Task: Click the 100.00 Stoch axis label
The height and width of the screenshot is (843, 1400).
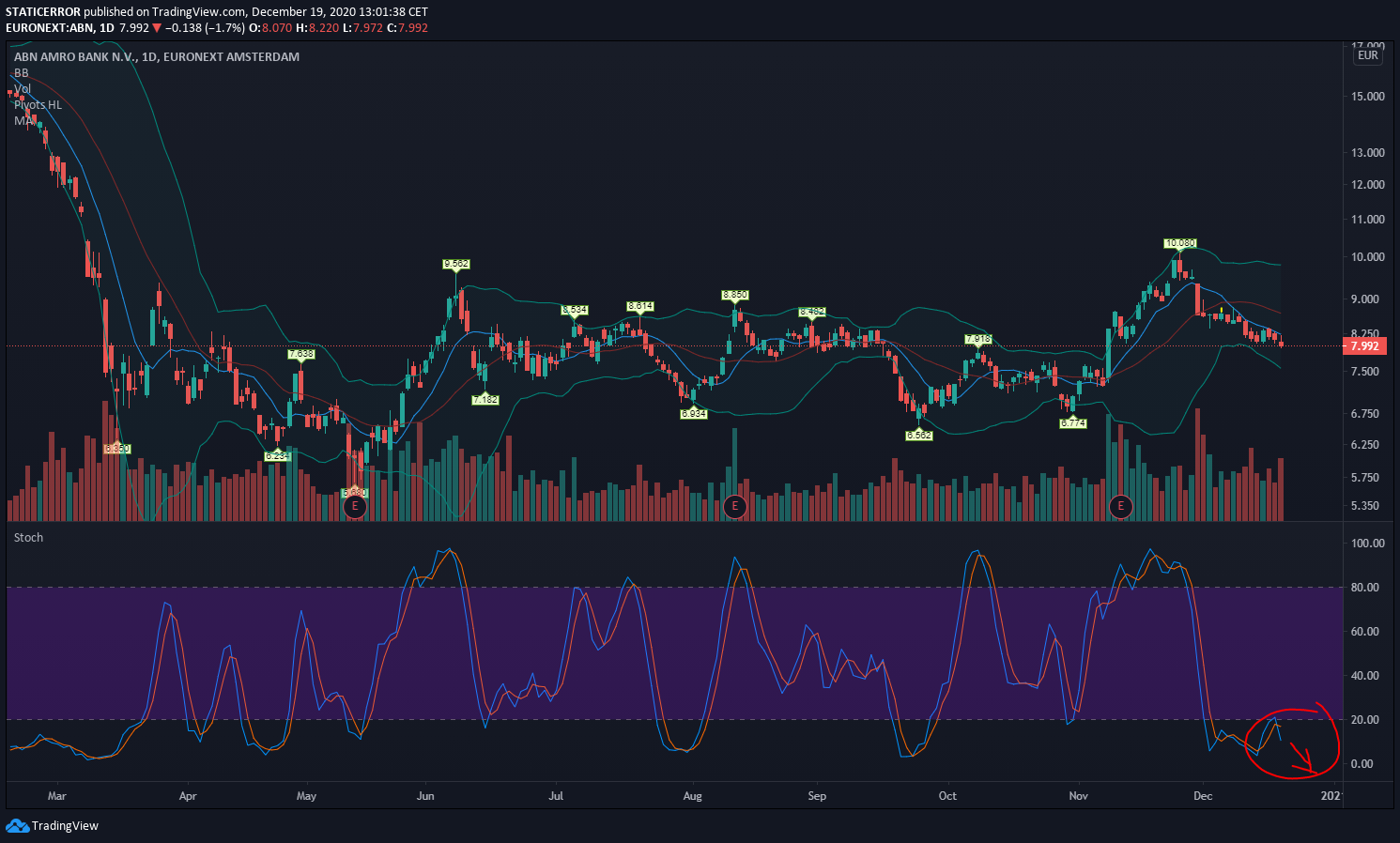Action: 1367,544
